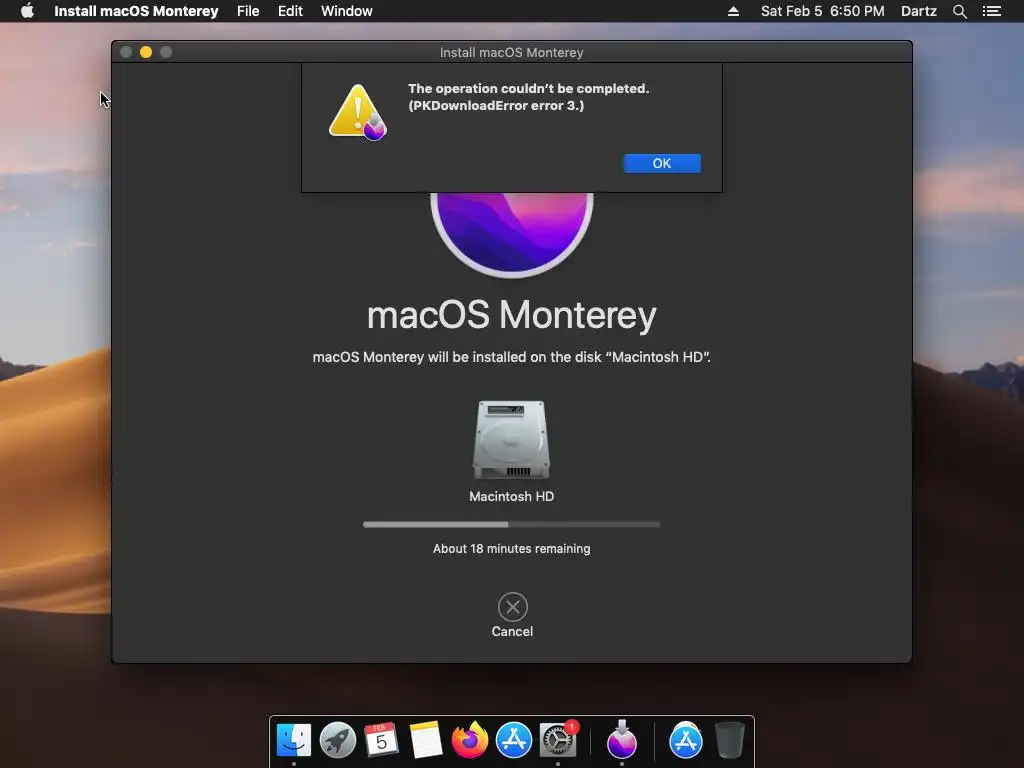Select the Macintosh HD disk icon
1024x768 pixels.
[511, 440]
